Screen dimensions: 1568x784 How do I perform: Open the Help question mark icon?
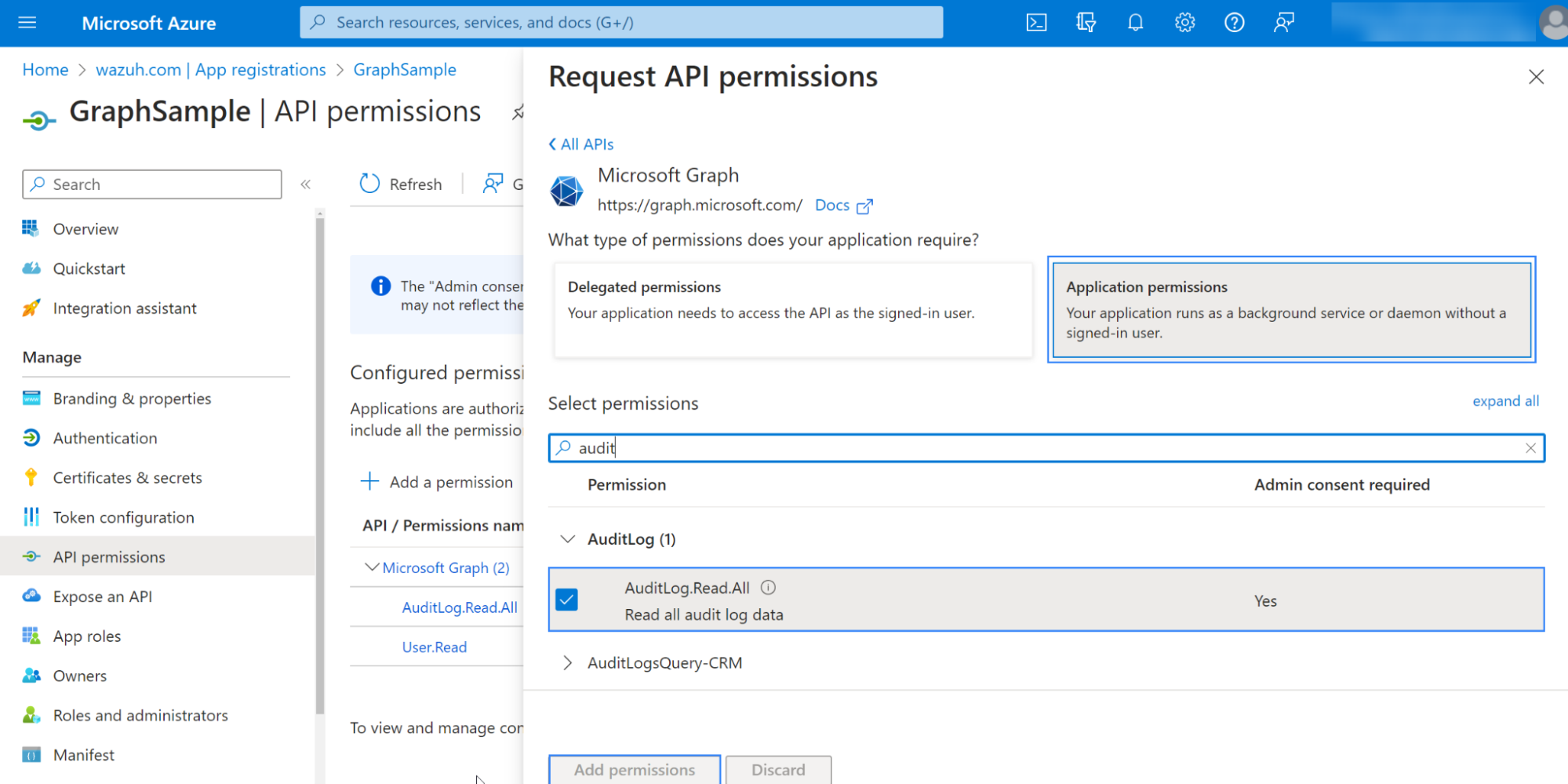click(x=1234, y=23)
